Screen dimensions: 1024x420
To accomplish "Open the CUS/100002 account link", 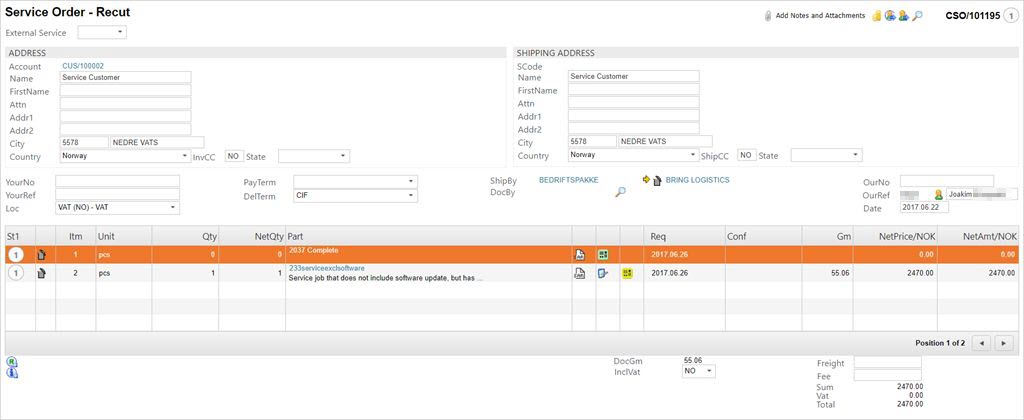I will coord(83,66).
